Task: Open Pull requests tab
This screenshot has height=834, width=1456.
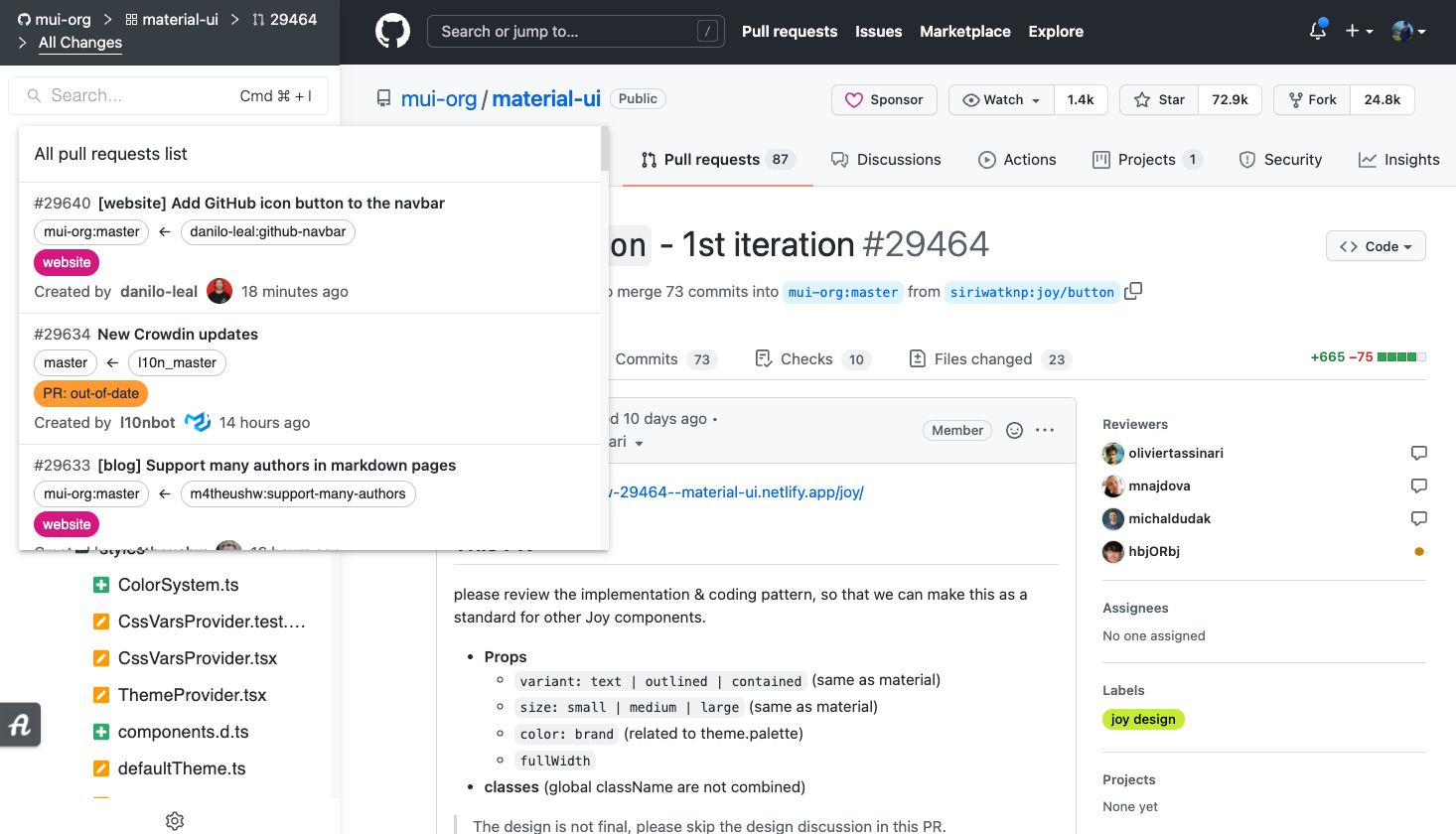Action: click(x=718, y=160)
